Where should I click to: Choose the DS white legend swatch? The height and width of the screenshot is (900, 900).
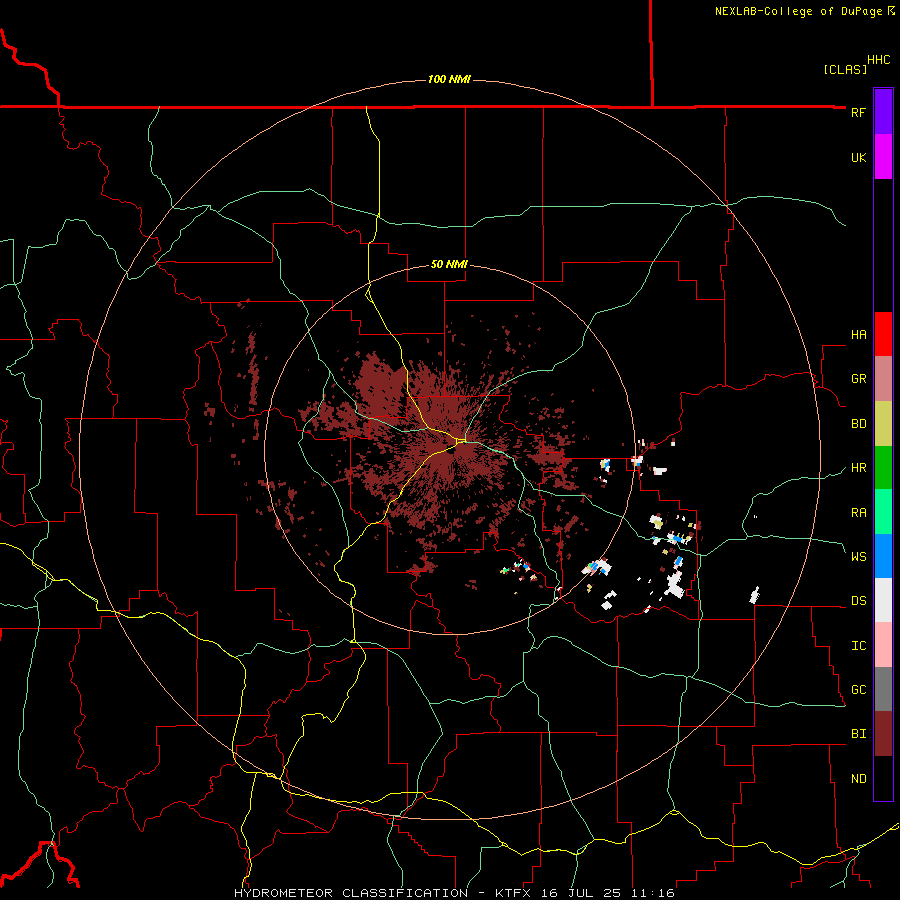[x=883, y=600]
